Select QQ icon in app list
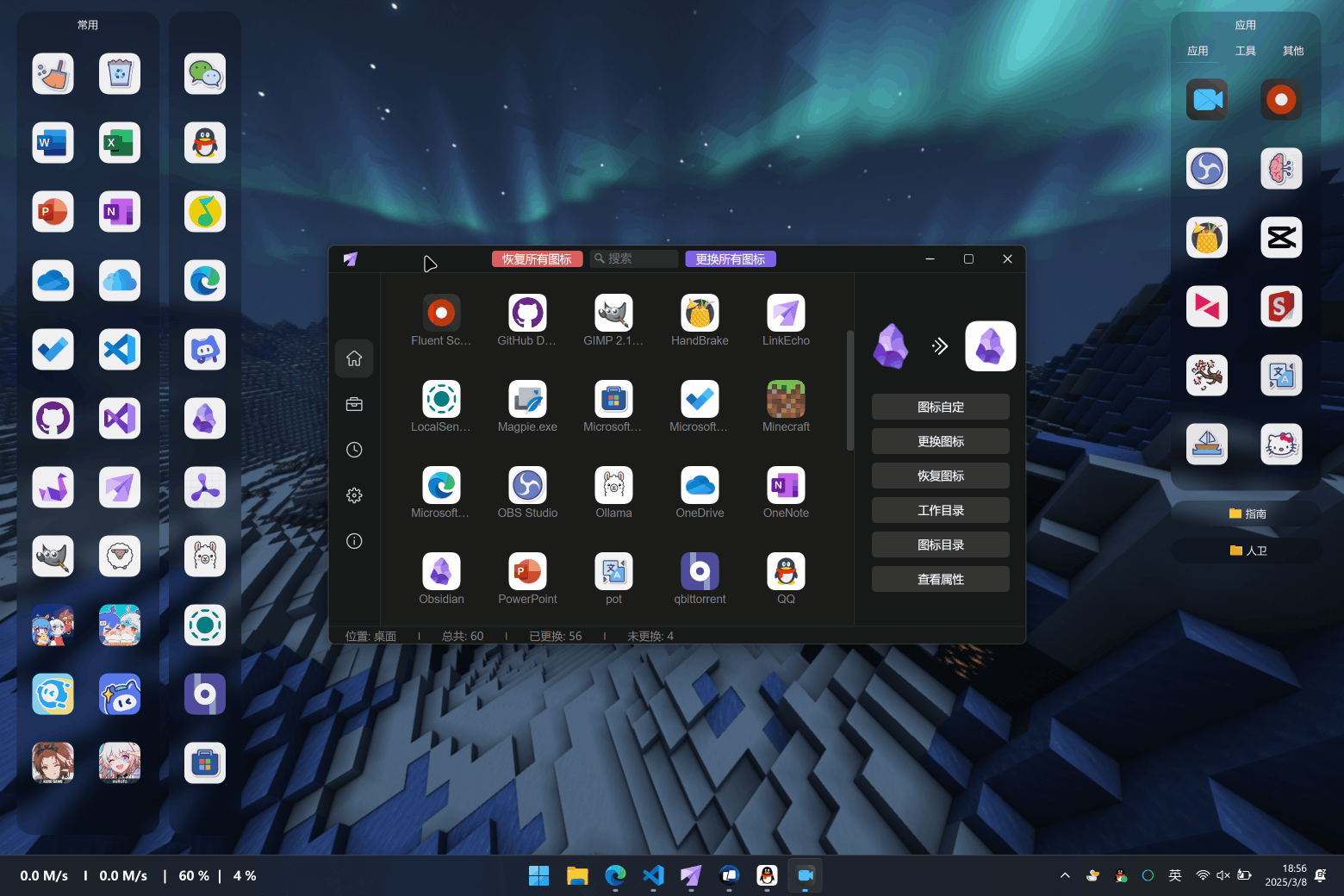The height and width of the screenshot is (896, 1344). [786, 571]
